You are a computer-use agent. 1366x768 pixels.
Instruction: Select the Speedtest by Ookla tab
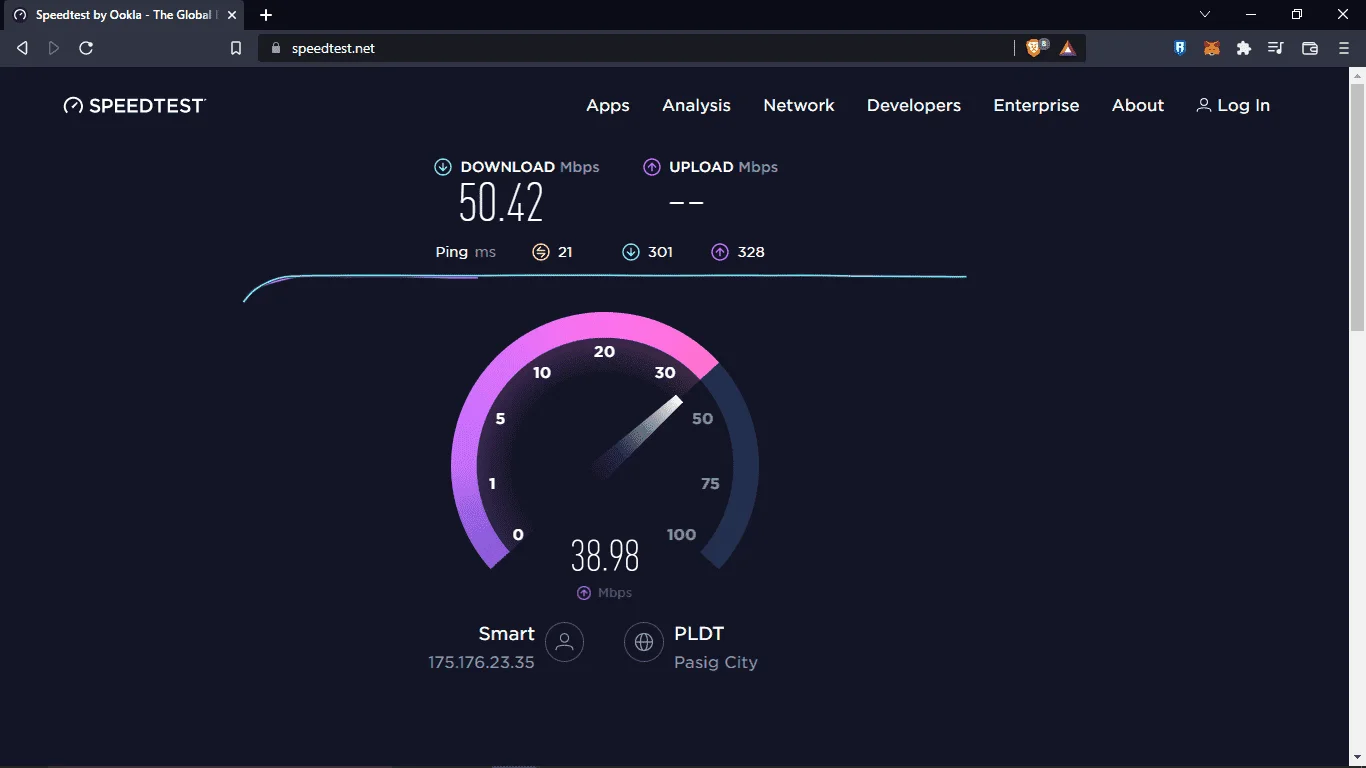click(124, 15)
